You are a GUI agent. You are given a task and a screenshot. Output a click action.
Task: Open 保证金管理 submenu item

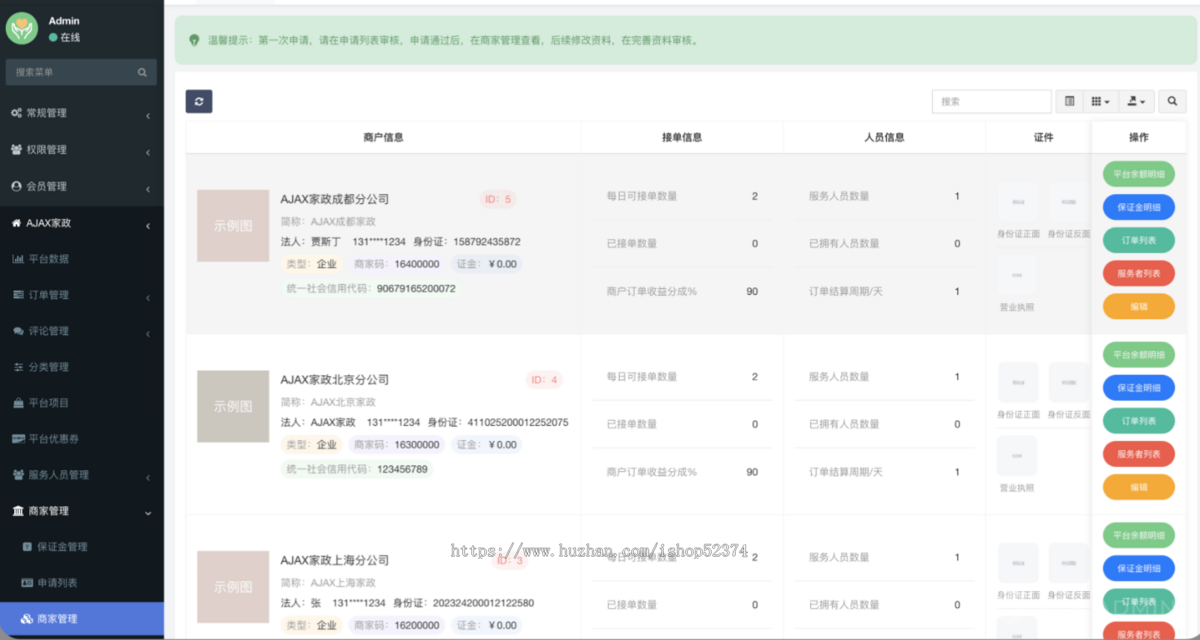coord(82,547)
